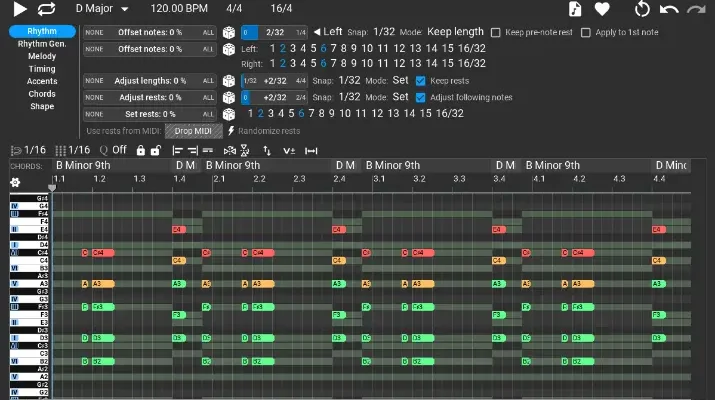Toggle the loop playback icon

[x=47, y=9]
